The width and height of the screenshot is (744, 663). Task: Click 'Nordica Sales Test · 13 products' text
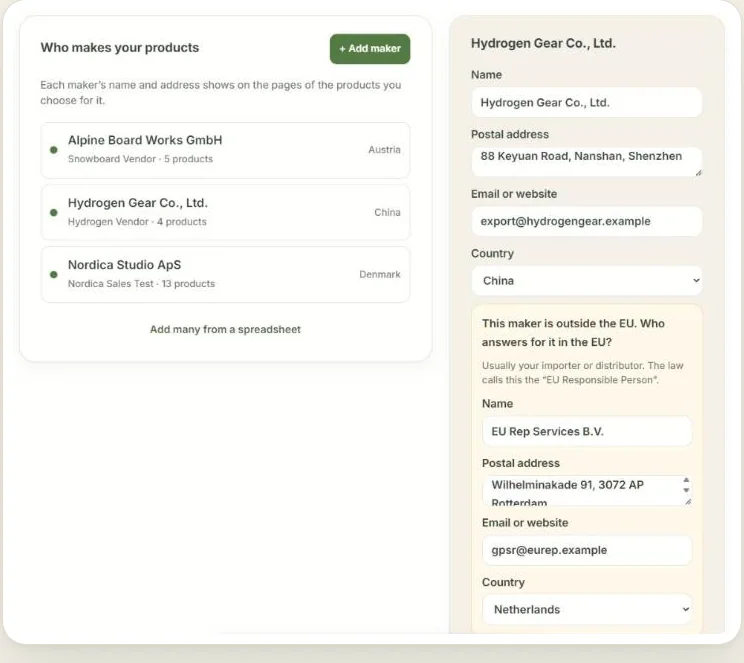(x=141, y=284)
